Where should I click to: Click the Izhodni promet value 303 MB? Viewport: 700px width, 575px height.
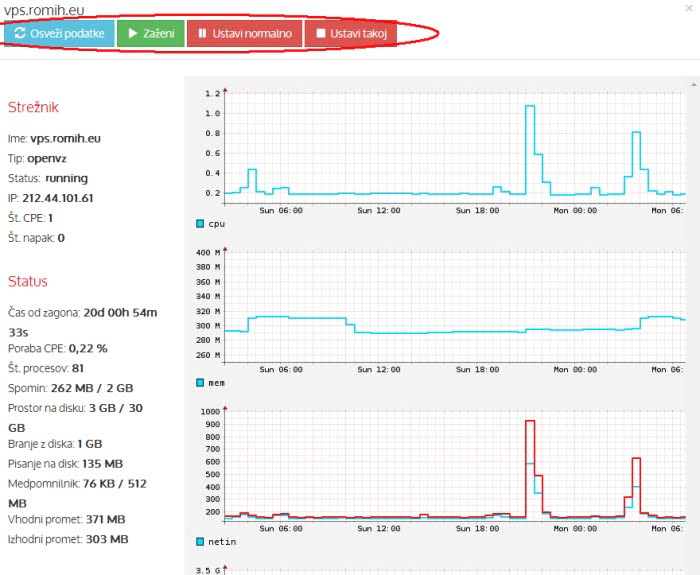coord(107,539)
